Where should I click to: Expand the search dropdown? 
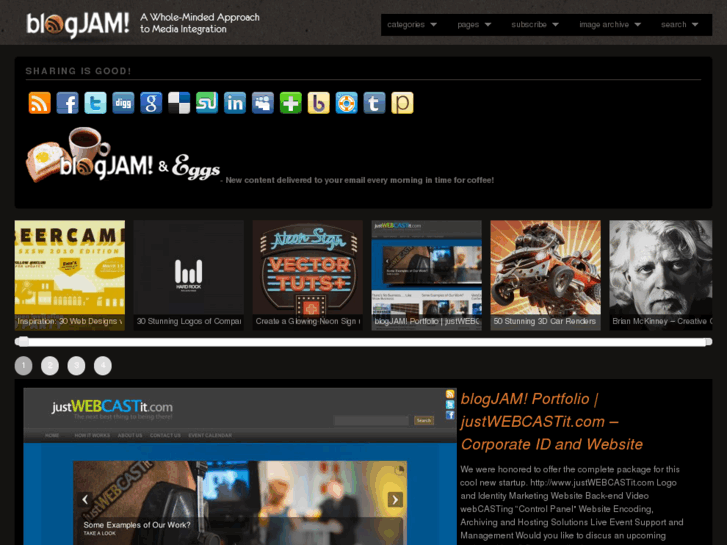679,25
